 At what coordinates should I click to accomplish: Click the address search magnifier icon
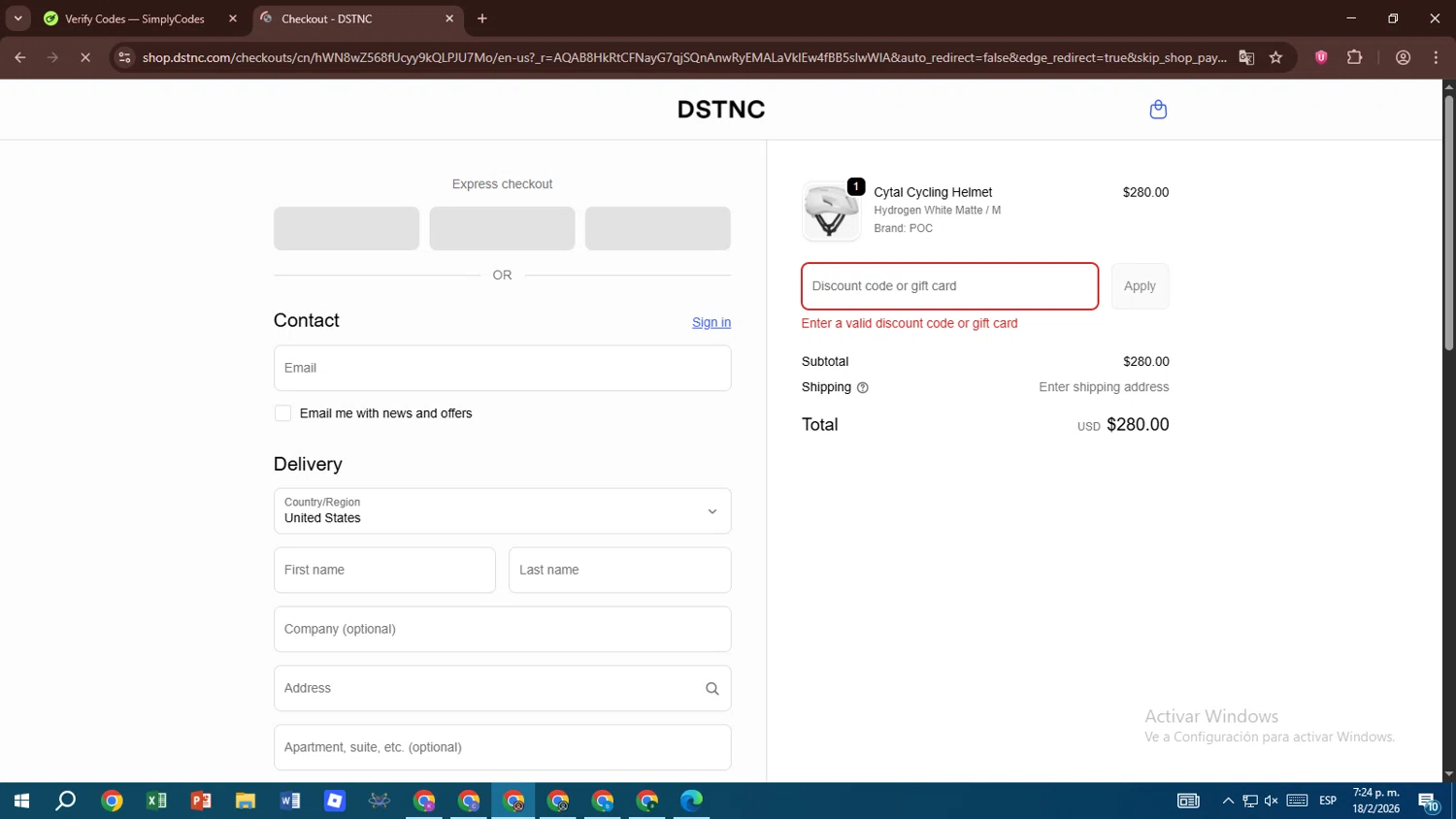[711, 688]
